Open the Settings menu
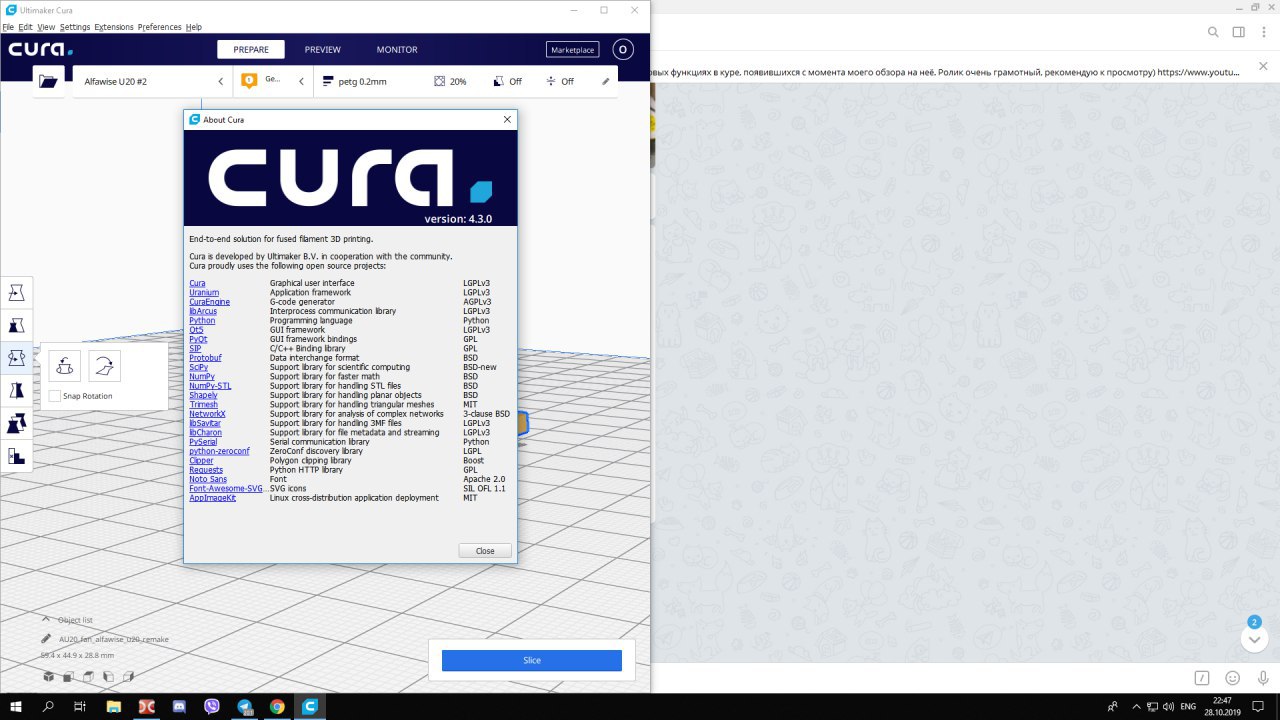Viewport: 1280px width, 720px height. pos(75,27)
